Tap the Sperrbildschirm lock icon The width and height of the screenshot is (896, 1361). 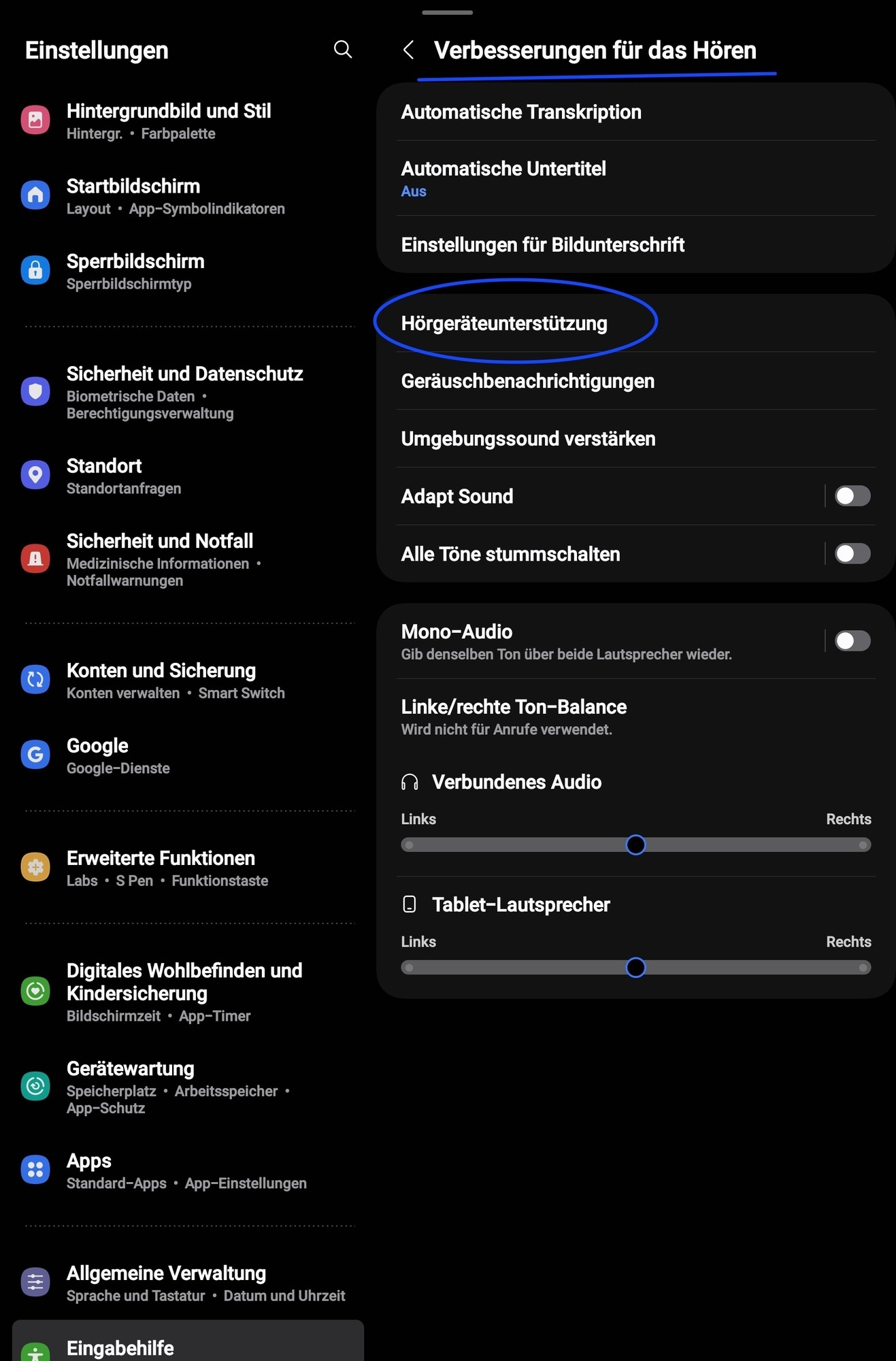(35, 270)
